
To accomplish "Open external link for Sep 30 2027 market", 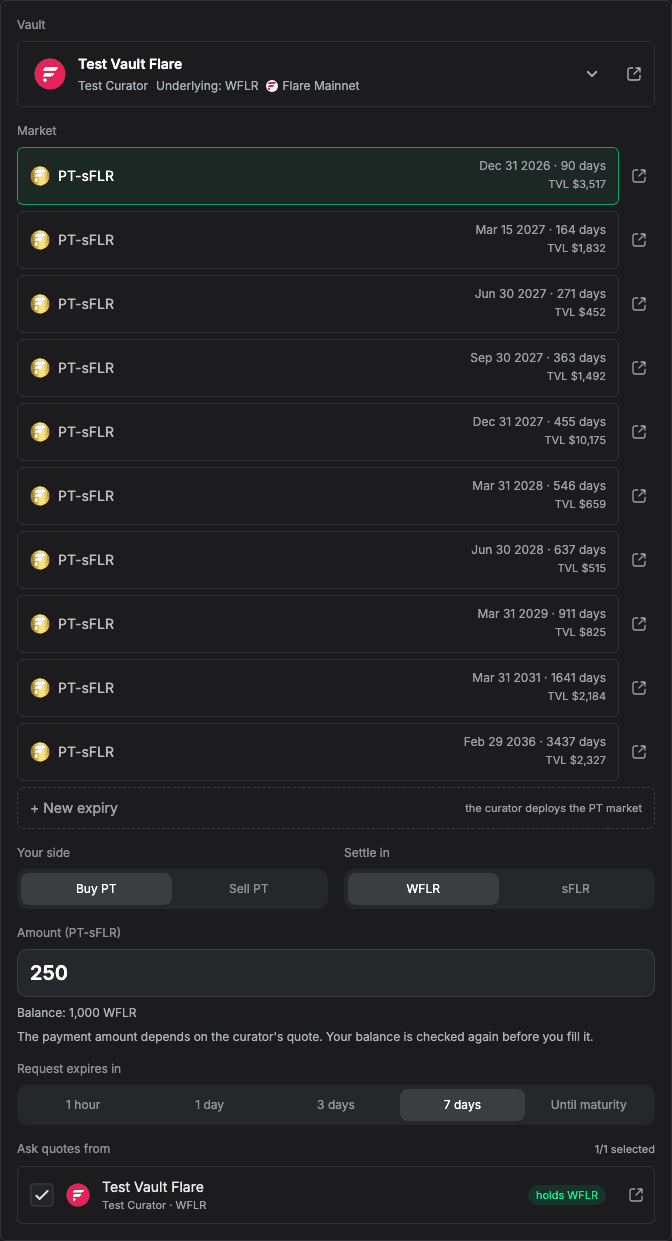I will (x=640, y=368).
